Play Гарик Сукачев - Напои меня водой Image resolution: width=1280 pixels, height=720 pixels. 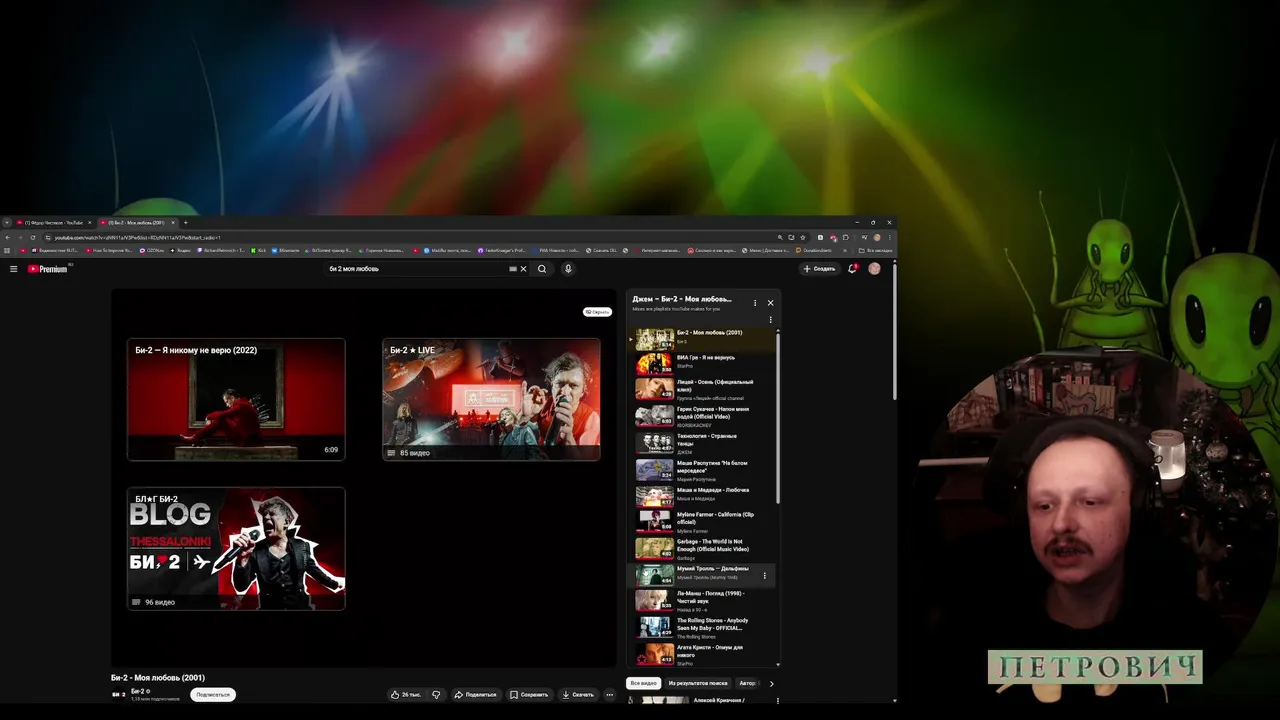[701, 415]
